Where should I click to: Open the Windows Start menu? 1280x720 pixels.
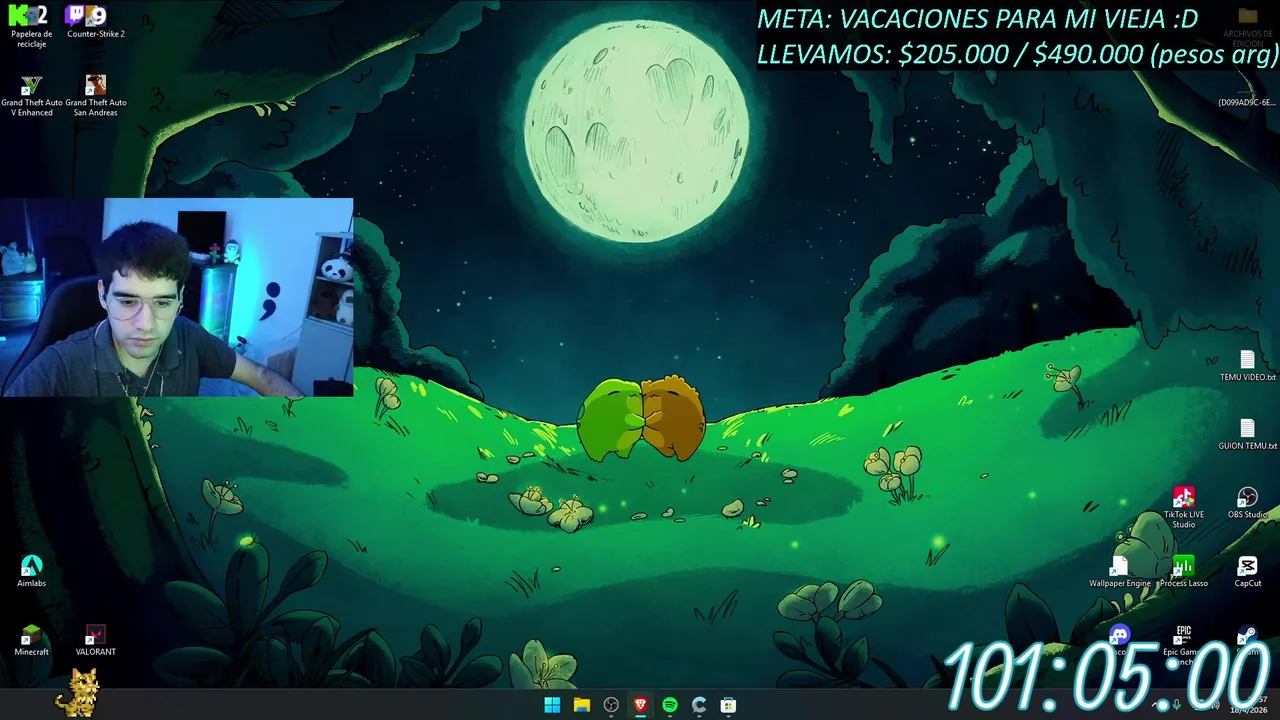point(552,705)
